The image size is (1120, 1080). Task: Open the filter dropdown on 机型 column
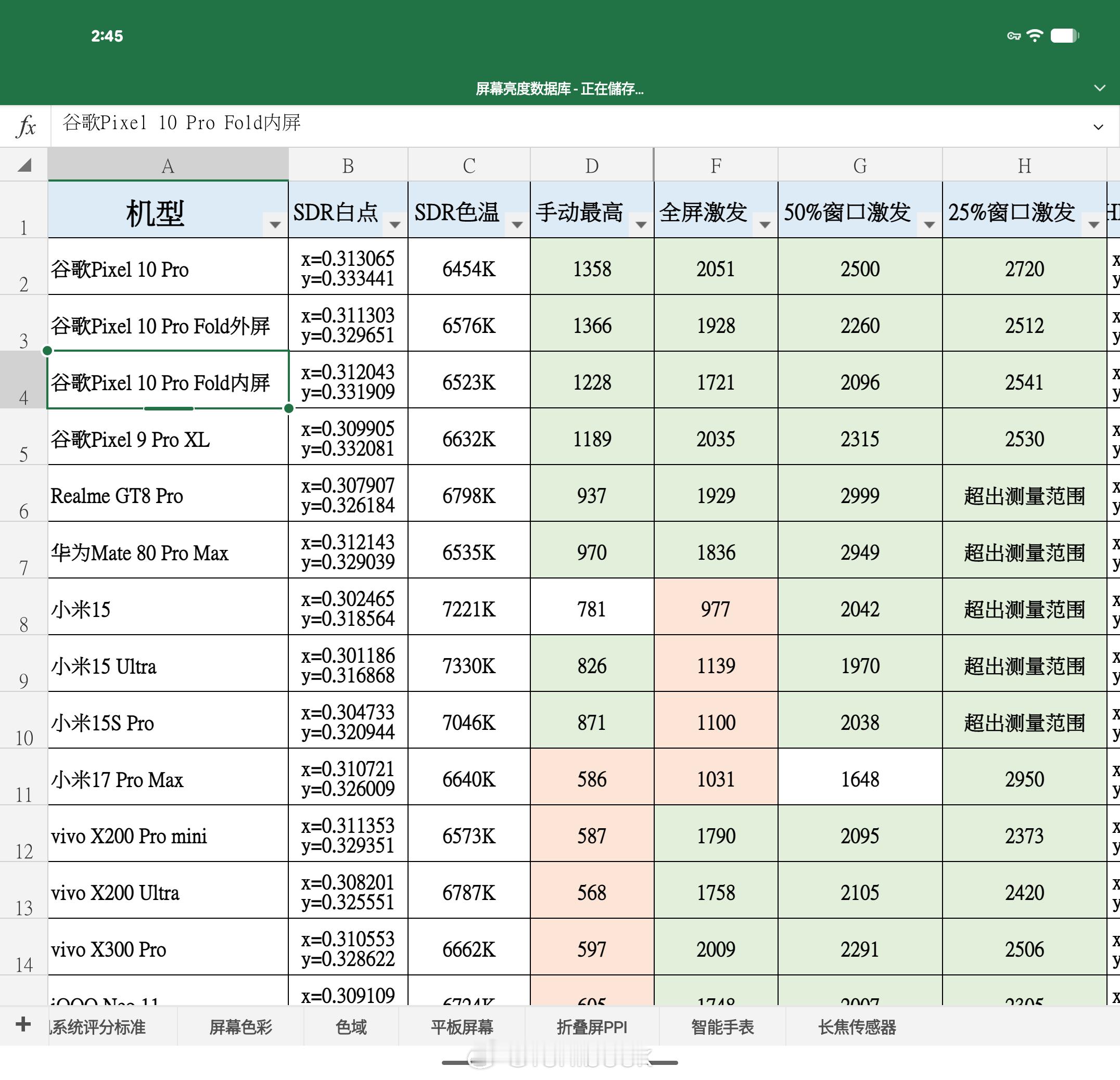274,226
